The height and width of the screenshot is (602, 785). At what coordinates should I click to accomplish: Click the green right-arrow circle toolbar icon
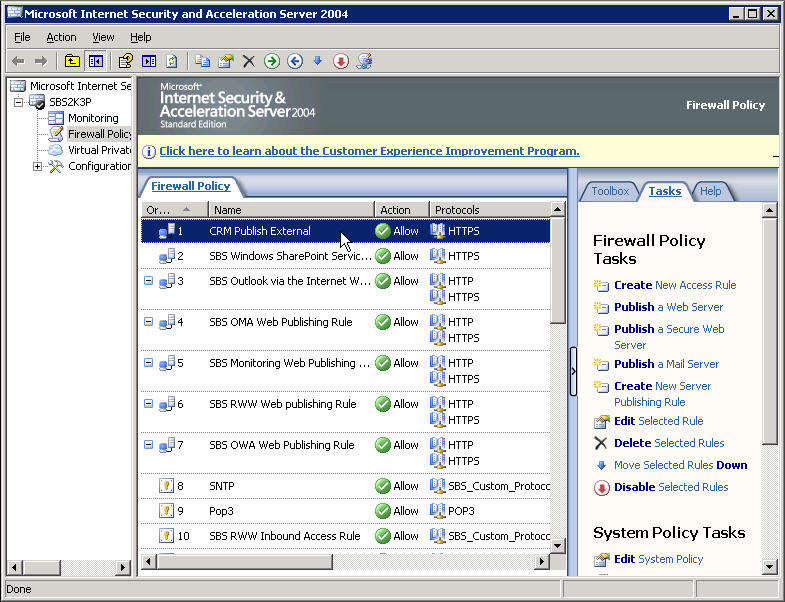[x=272, y=62]
